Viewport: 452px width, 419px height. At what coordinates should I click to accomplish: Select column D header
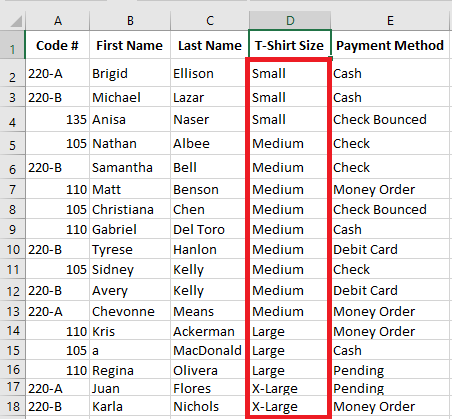(x=290, y=21)
